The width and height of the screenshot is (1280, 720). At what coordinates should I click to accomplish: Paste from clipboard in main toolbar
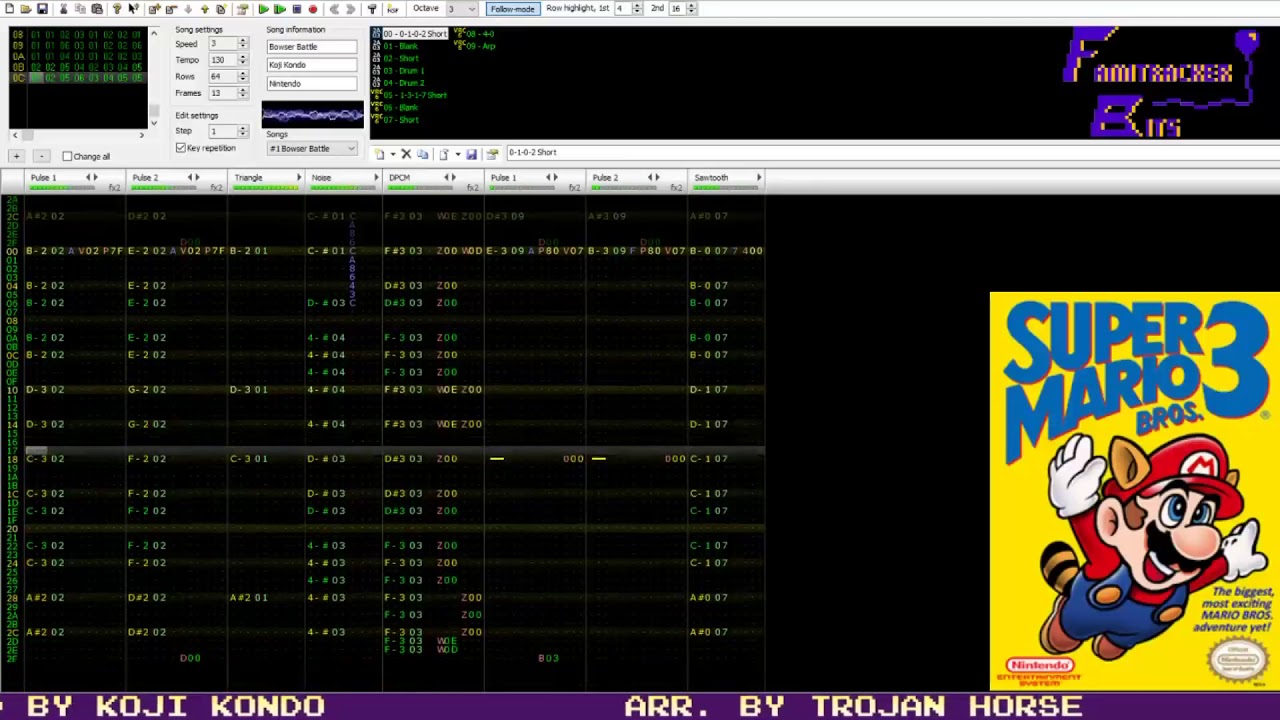tap(97, 9)
